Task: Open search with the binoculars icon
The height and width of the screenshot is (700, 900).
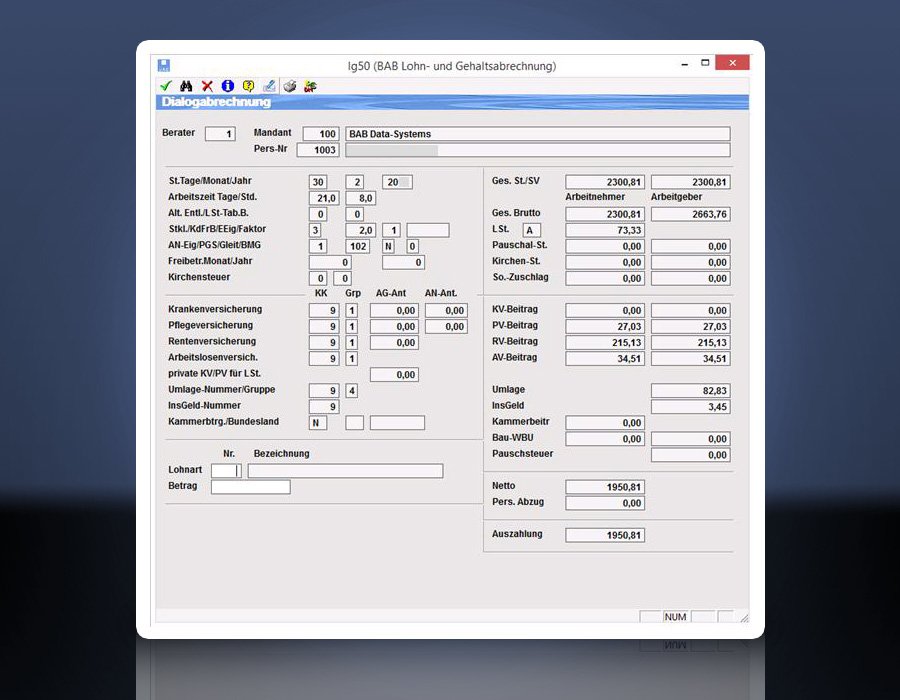Action: click(x=186, y=86)
